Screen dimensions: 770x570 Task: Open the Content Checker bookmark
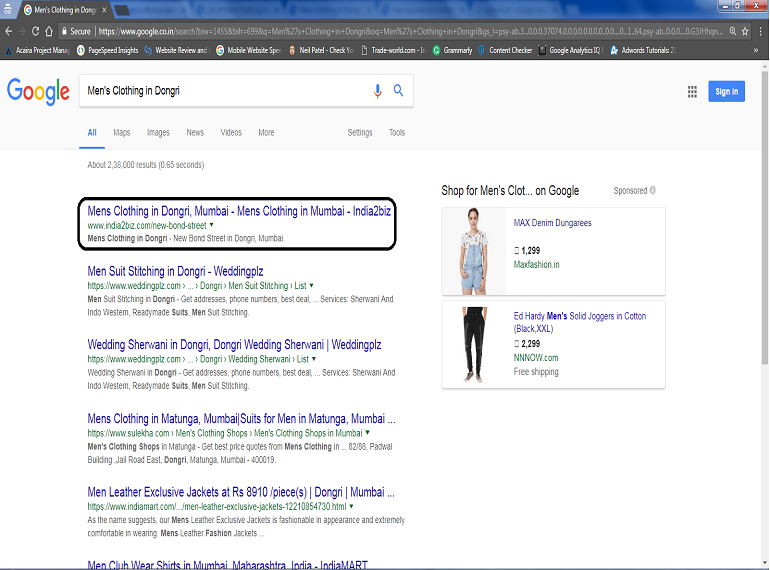pyautogui.click(x=505, y=50)
